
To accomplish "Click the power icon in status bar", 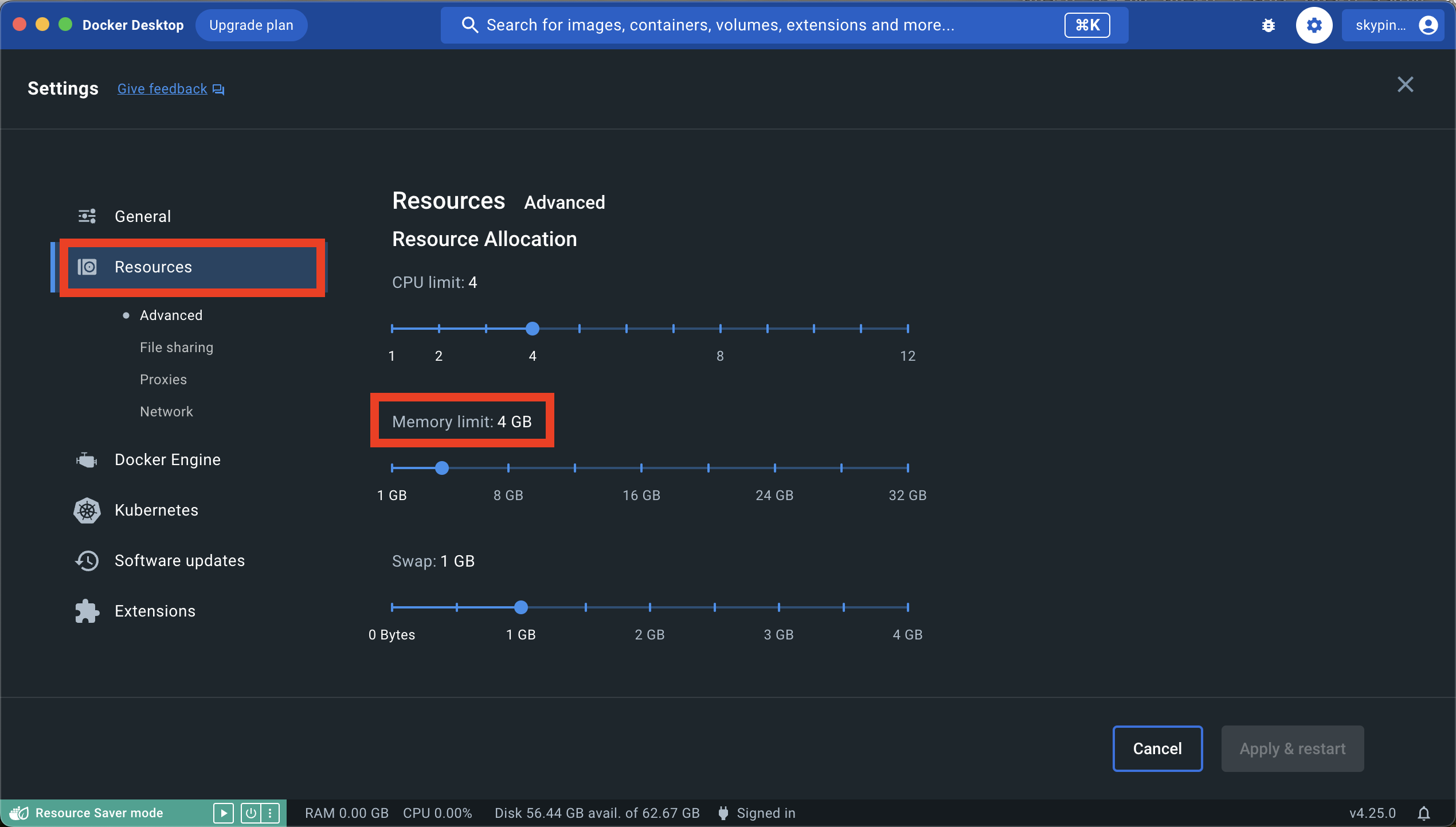I will pyautogui.click(x=251, y=813).
